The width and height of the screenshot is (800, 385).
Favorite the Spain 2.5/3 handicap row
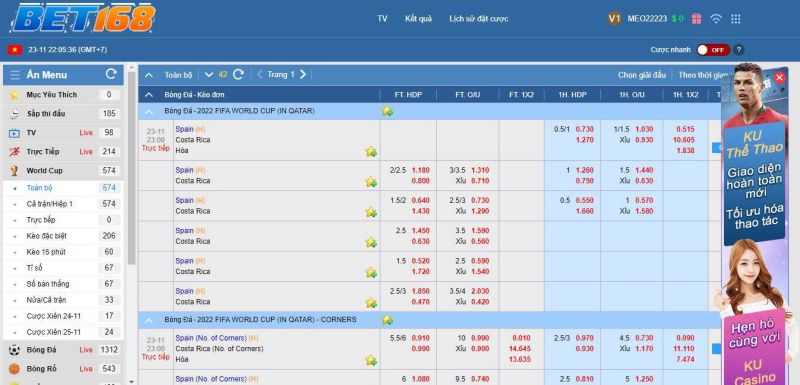371,302
